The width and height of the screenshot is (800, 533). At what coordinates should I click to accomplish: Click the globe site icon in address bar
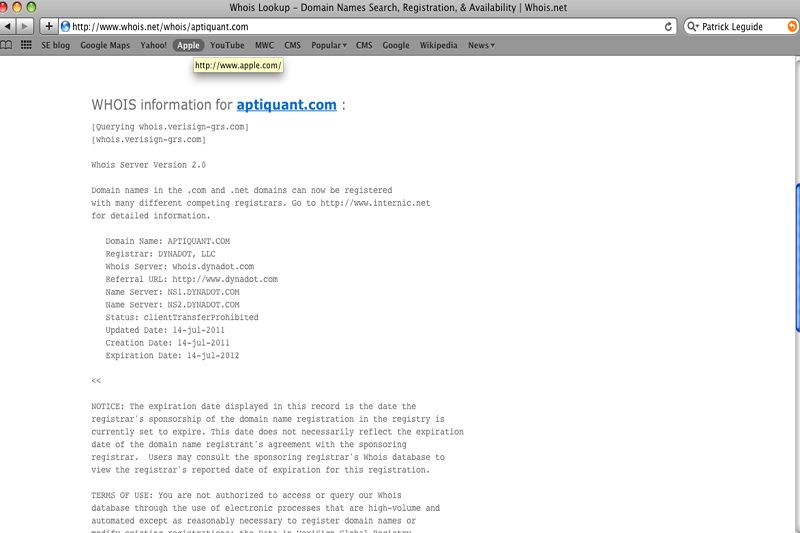coord(65,27)
